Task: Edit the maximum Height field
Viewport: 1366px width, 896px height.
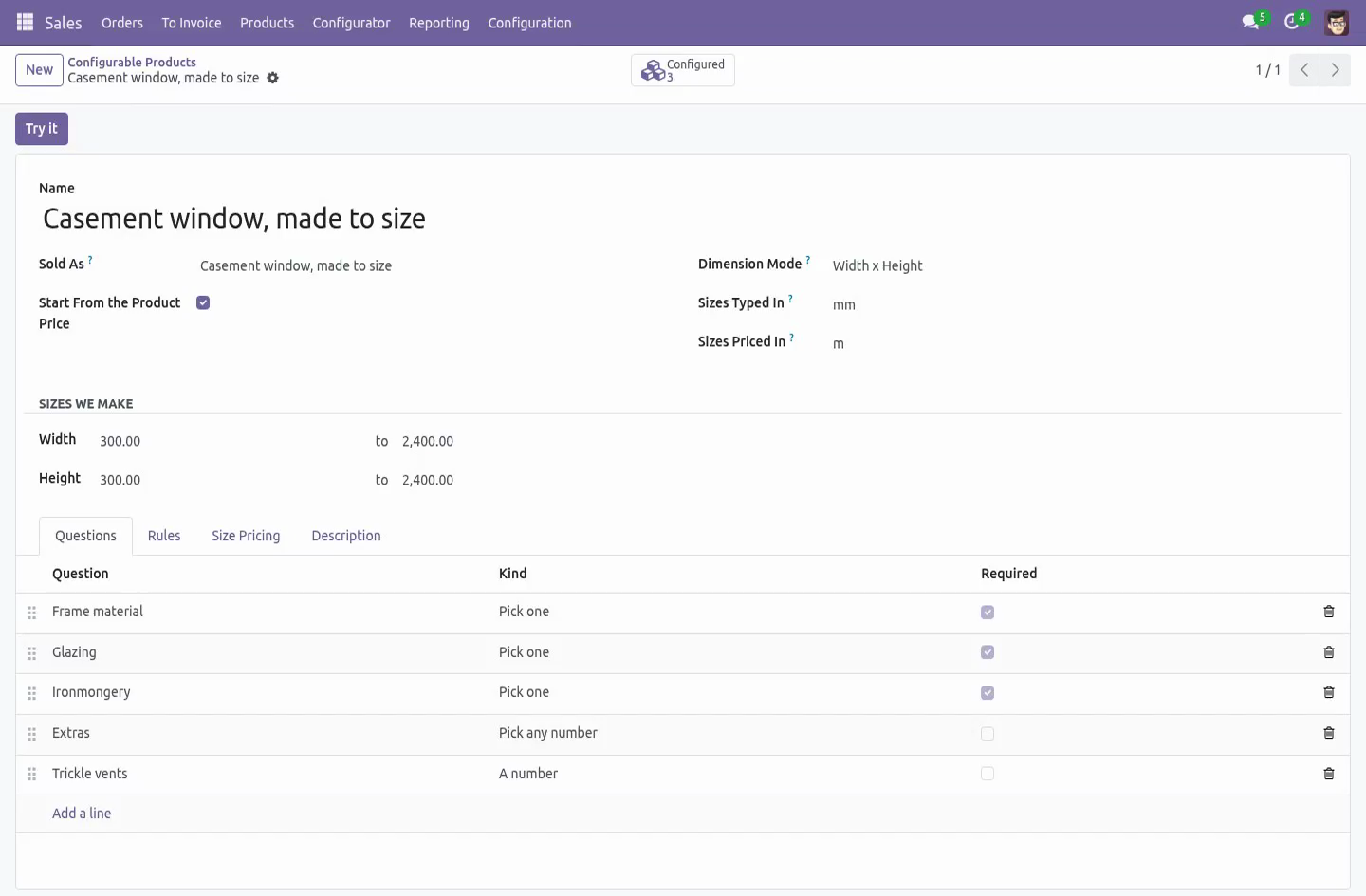Action: point(532,480)
